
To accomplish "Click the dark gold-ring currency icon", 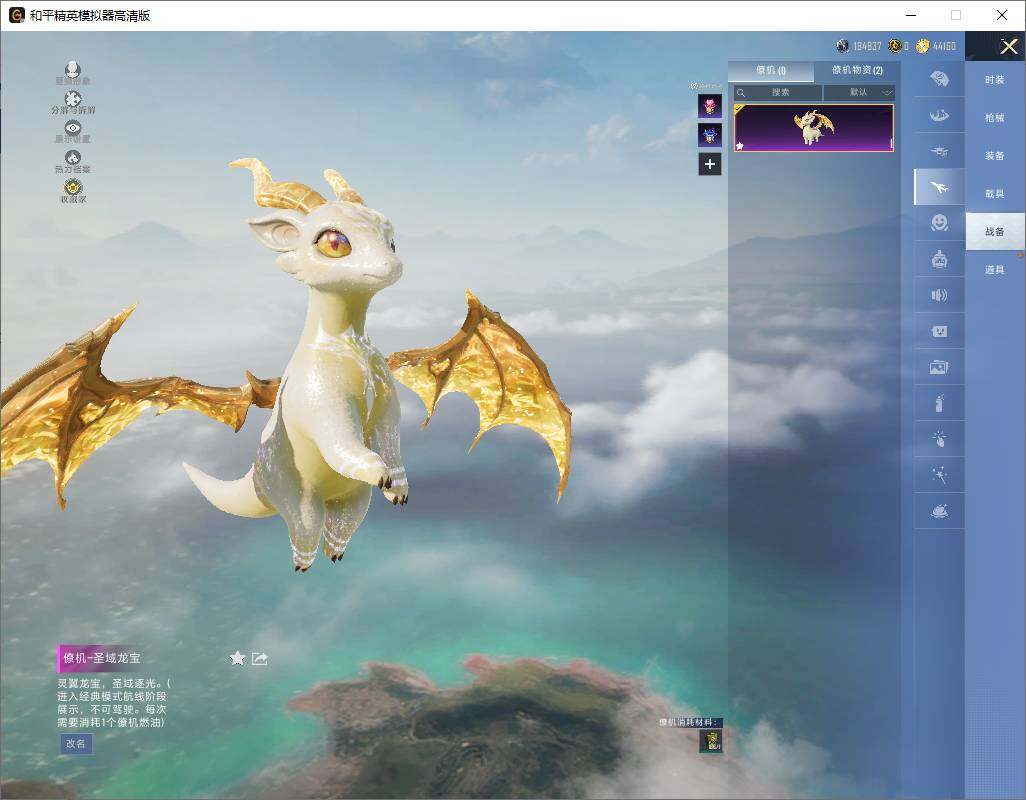I will pyautogui.click(x=894, y=46).
